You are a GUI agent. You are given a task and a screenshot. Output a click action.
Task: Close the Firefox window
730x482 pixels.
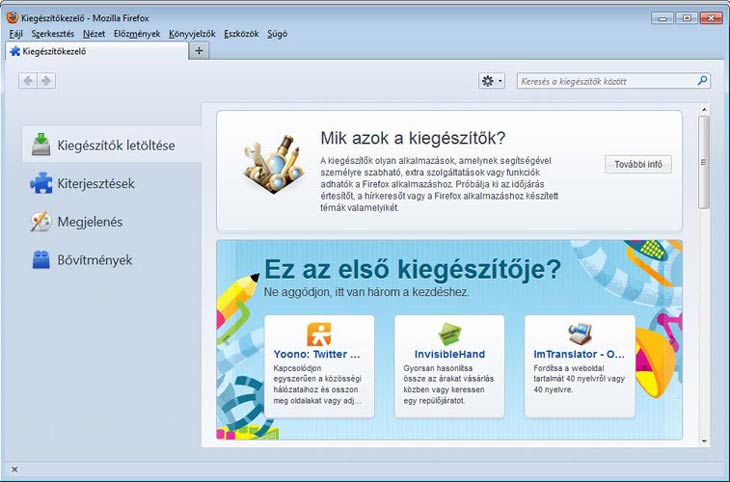click(x=711, y=18)
